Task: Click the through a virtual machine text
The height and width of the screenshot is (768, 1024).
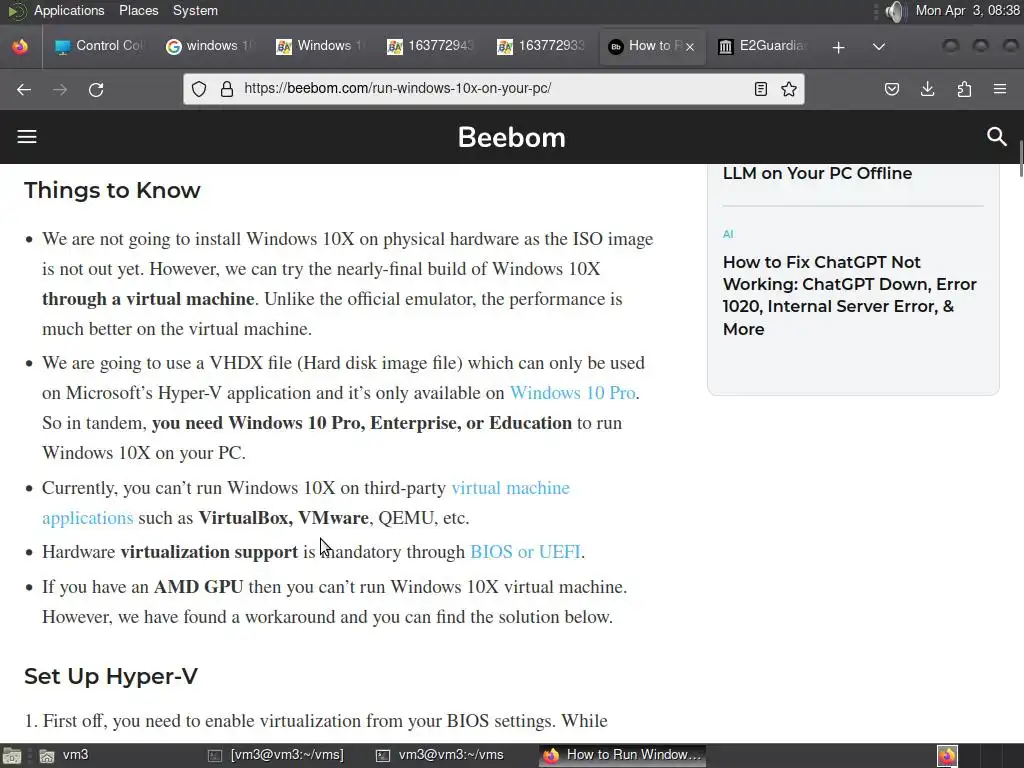Action: coord(148,299)
